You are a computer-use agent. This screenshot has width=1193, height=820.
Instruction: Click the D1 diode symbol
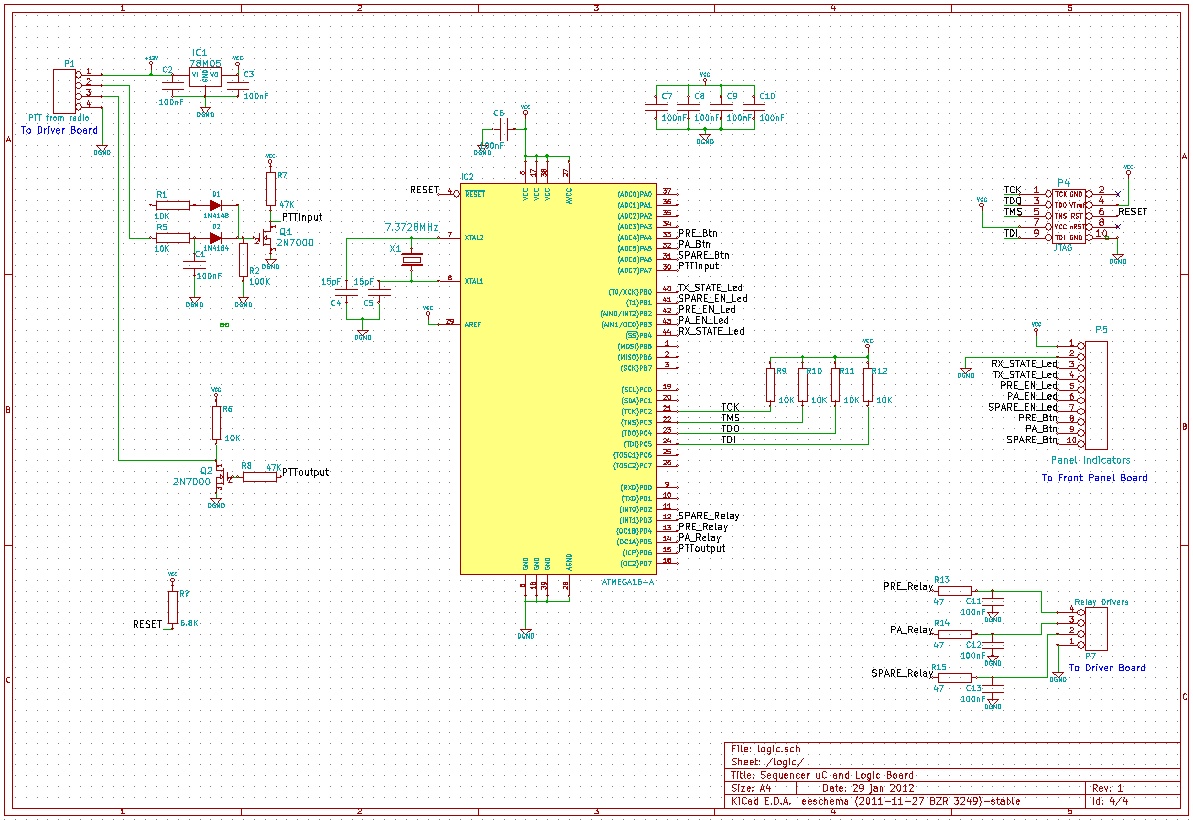pos(215,204)
